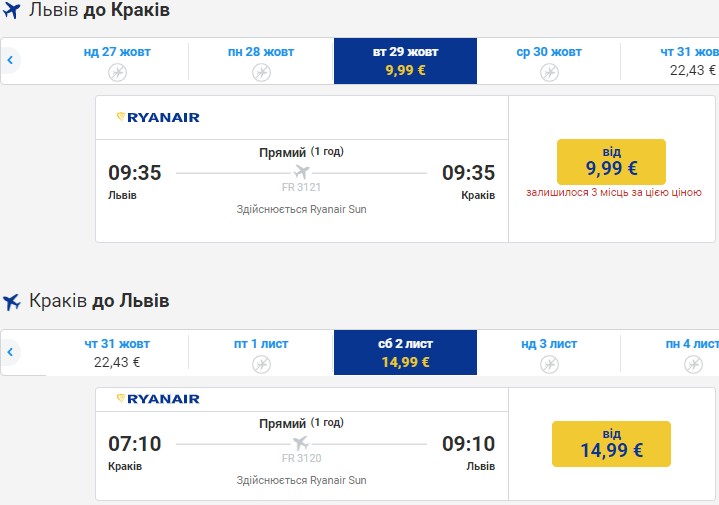Select the сб 2 лист 14,99 € tab

click(405, 352)
